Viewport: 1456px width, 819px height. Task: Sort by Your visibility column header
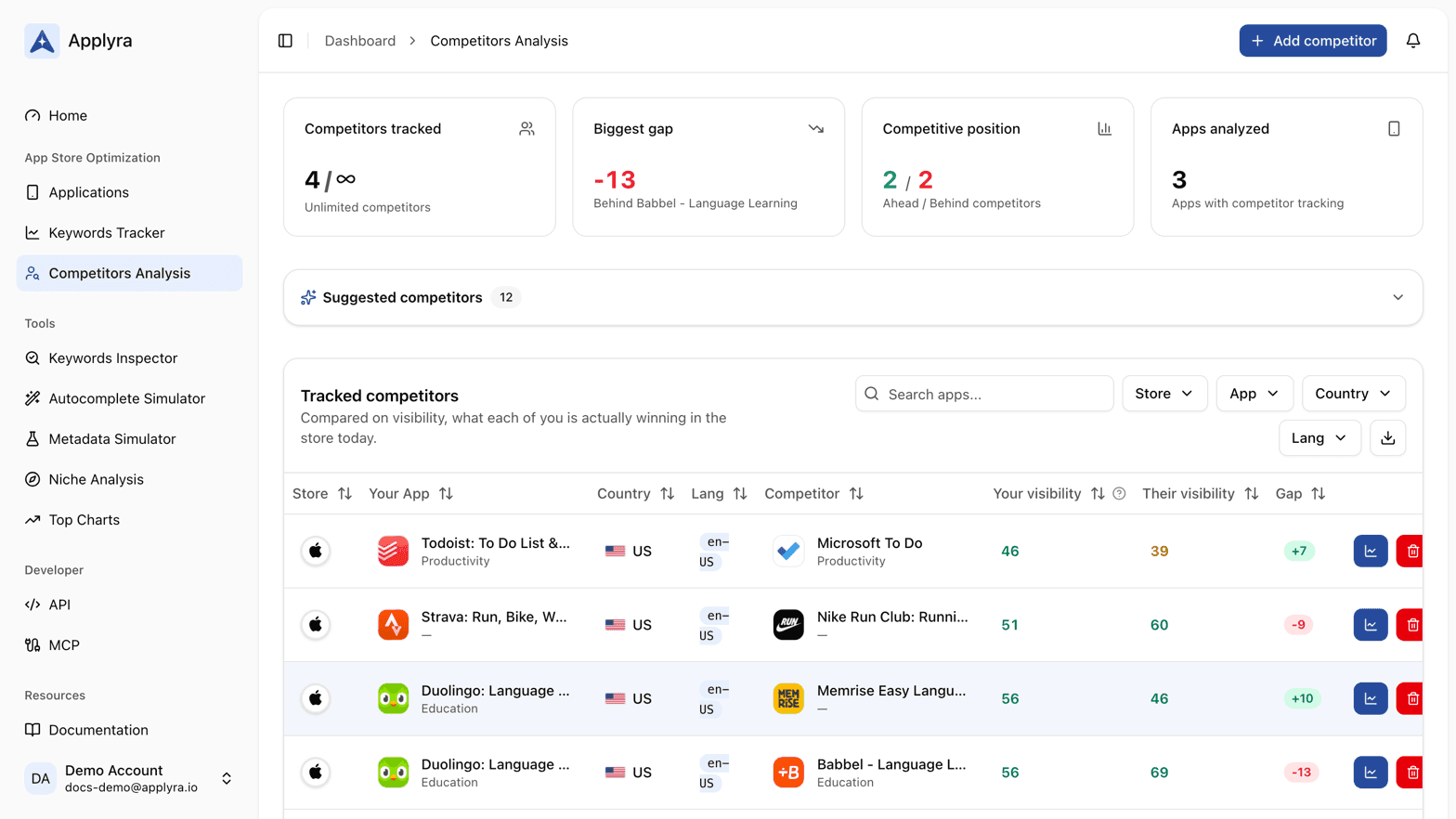coord(1049,494)
